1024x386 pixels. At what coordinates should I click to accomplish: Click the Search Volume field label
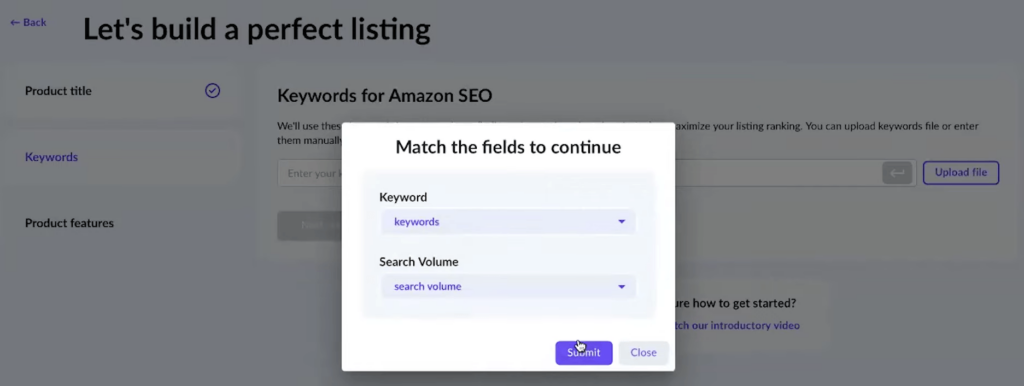(x=419, y=262)
